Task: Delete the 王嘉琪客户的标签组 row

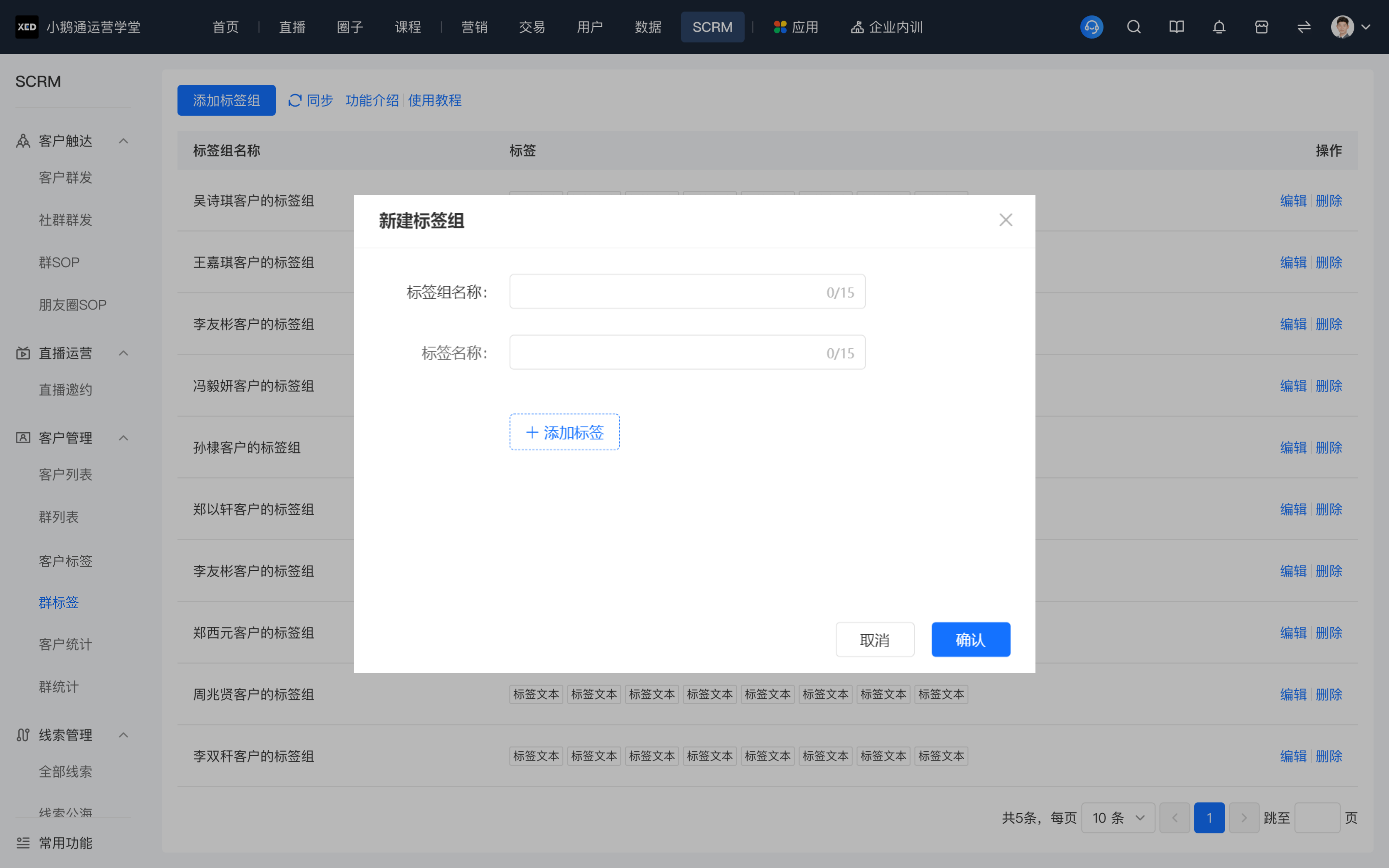Action: (x=1329, y=262)
